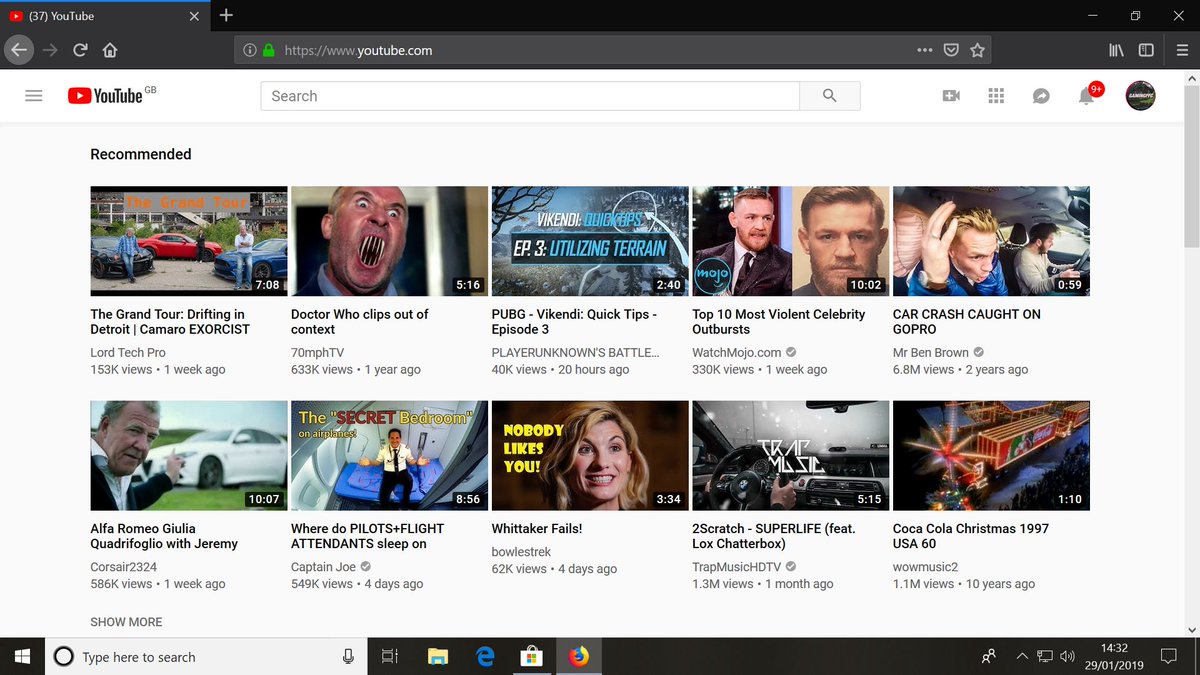Click title 'Coca Cola Christmas 1997 USA 60'
The image size is (1200, 675).
coord(971,536)
